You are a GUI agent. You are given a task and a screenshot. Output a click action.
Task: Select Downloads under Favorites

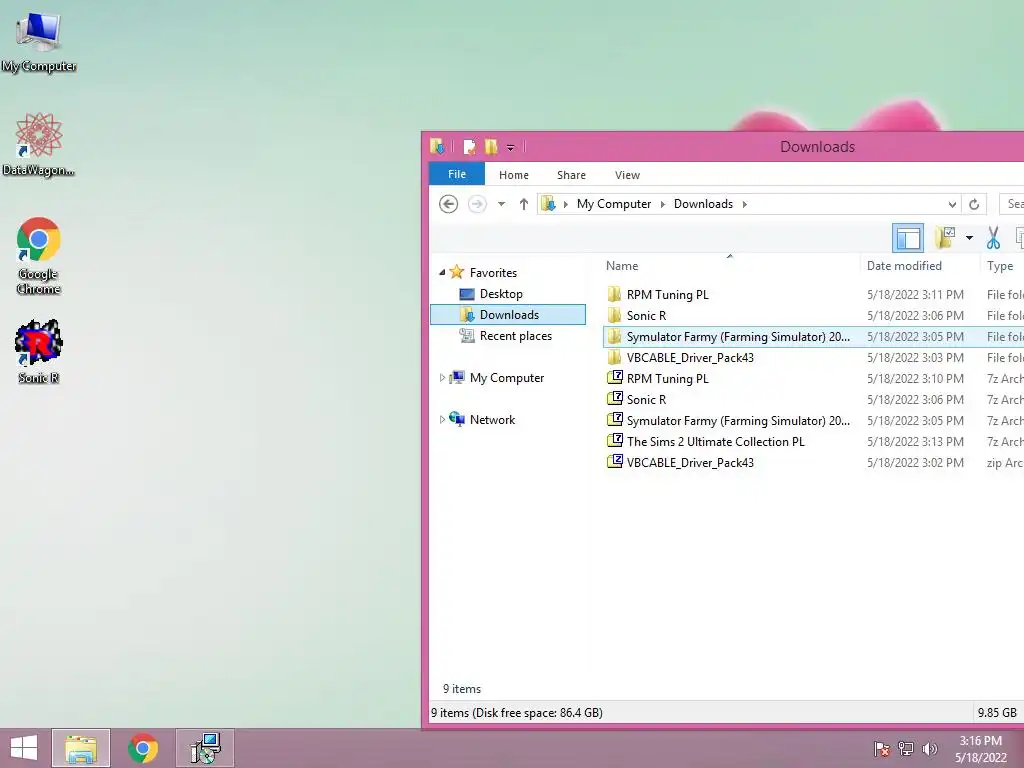click(509, 315)
